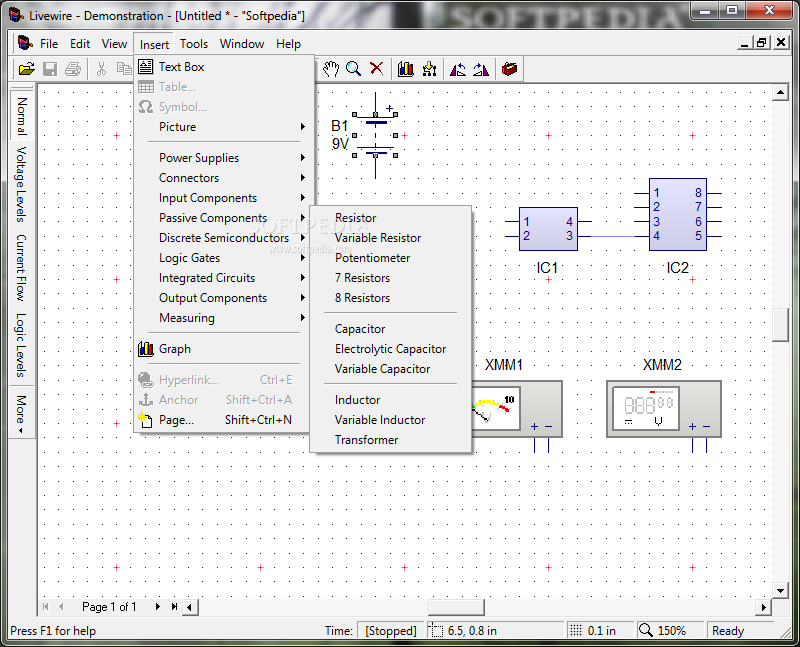Insert a Transformer
Viewport: 800px width, 647px height.
[390, 439]
